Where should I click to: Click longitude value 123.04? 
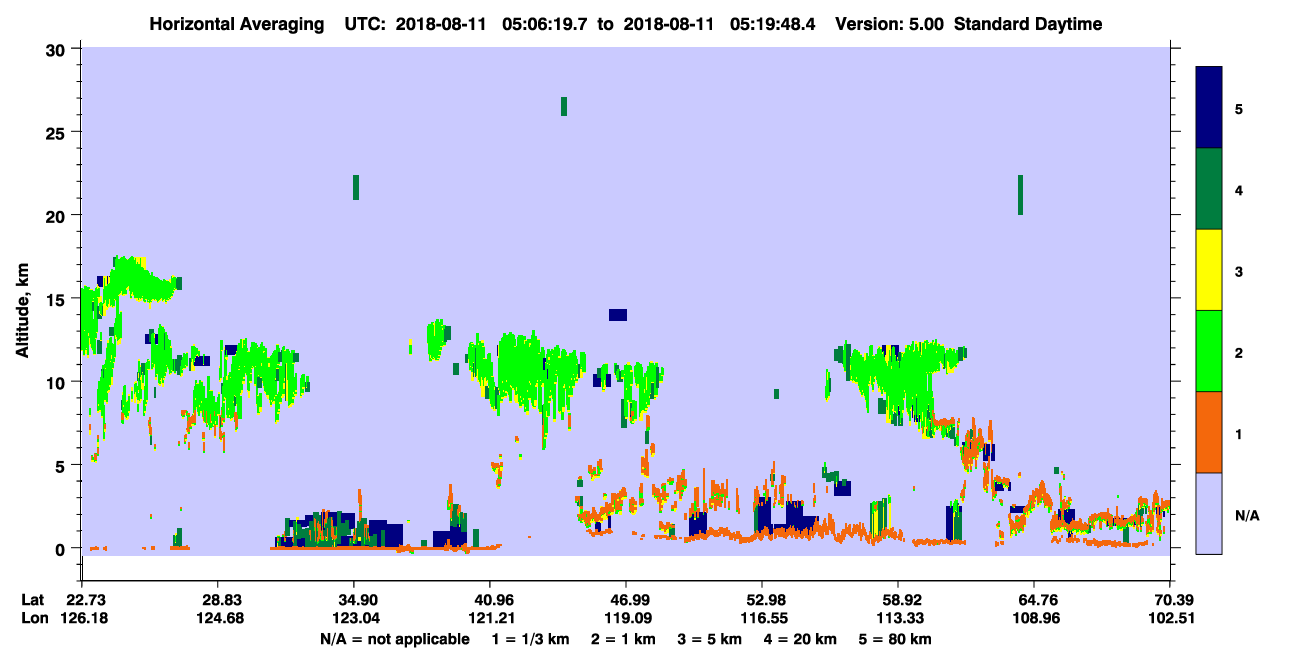pyautogui.click(x=354, y=618)
